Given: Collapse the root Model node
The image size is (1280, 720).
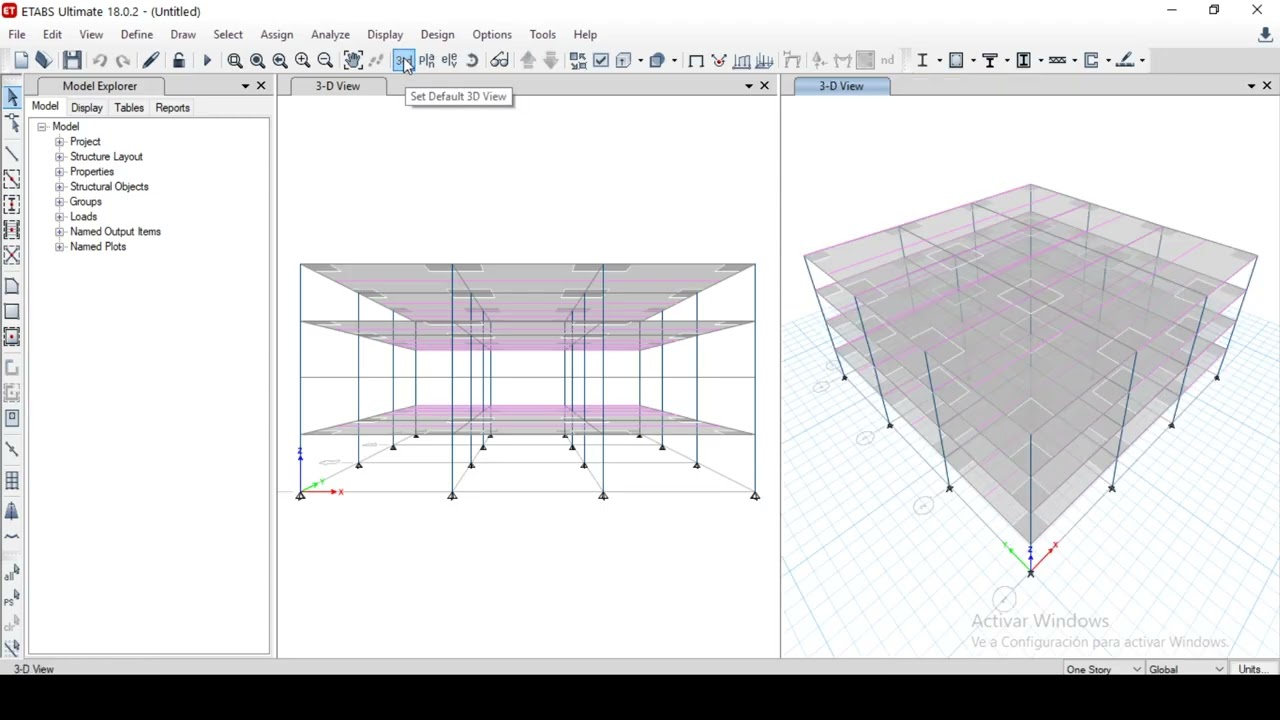Looking at the screenshot, I should pyautogui.click(x=42, y=127).
